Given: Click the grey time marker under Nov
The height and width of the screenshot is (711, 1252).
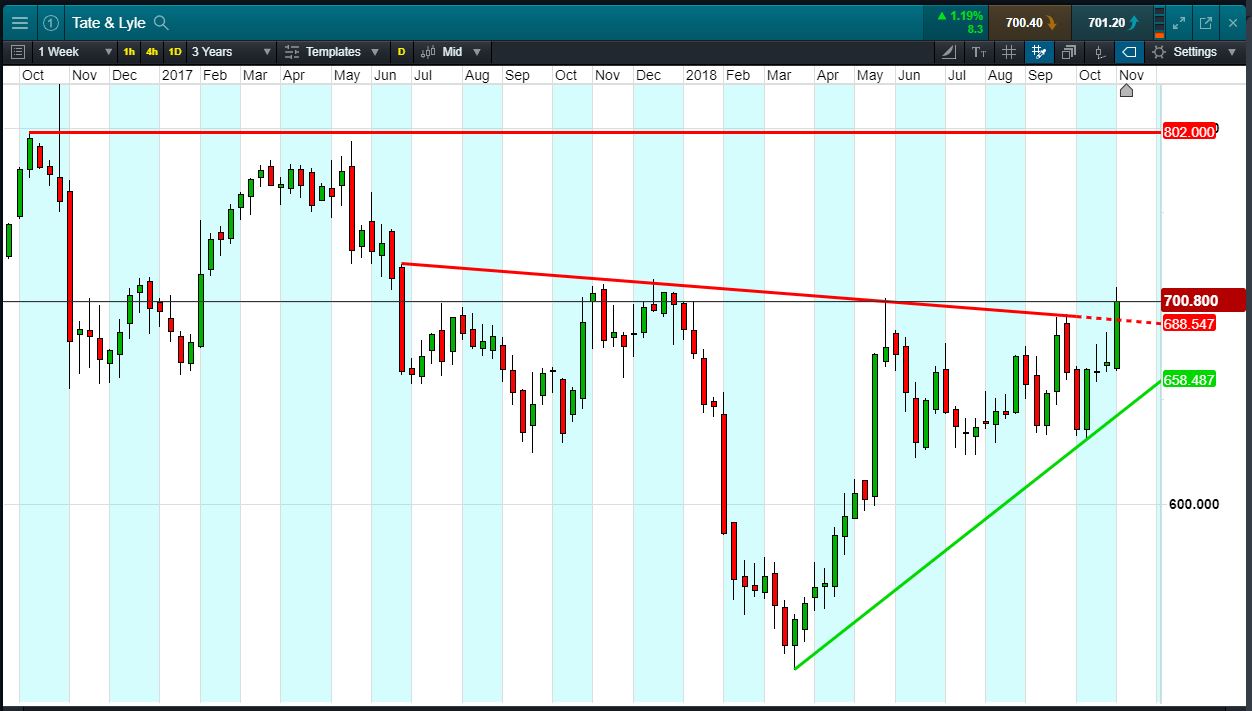Looking at the screenshot, I should point(1126,91).
